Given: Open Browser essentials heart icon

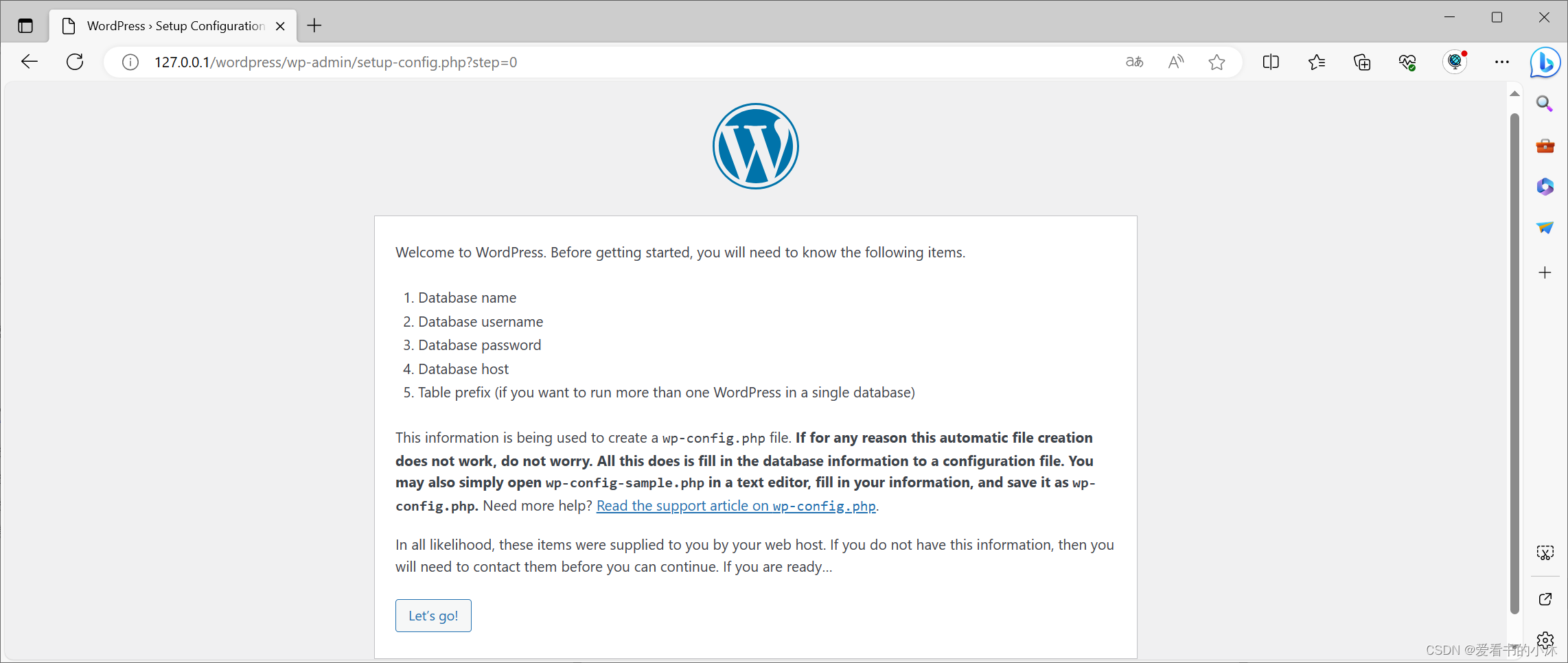Looking at the screenshot, I should tap(1407, 62).
